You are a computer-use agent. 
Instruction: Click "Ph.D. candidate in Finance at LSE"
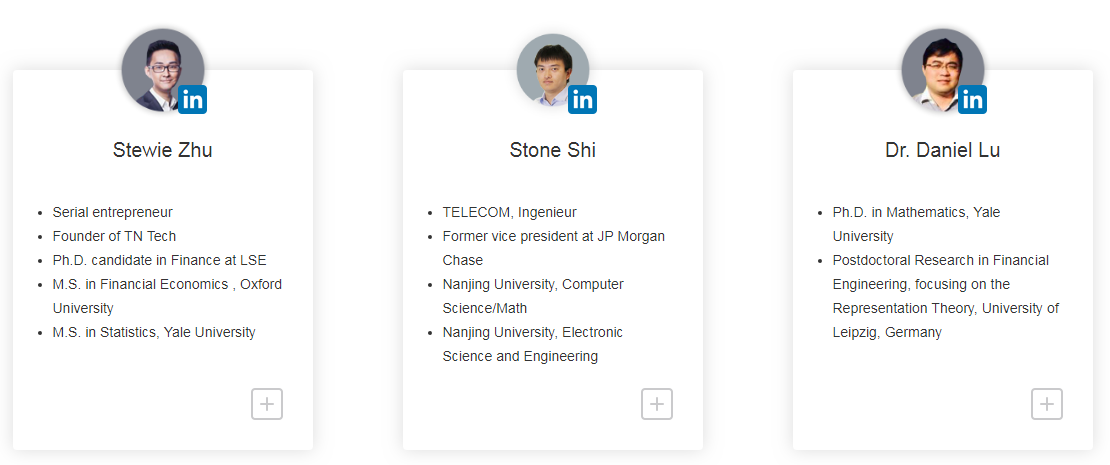pyautogui.click(x=159, y=260)
